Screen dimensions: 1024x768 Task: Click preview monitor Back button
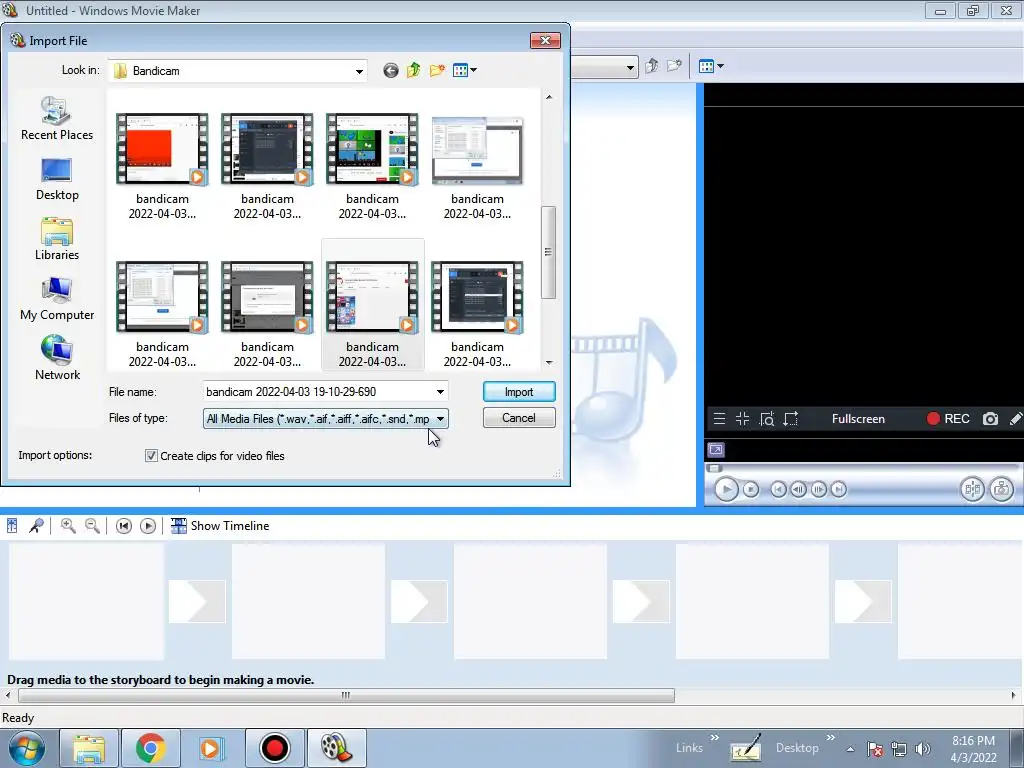(x=778, y=489)
